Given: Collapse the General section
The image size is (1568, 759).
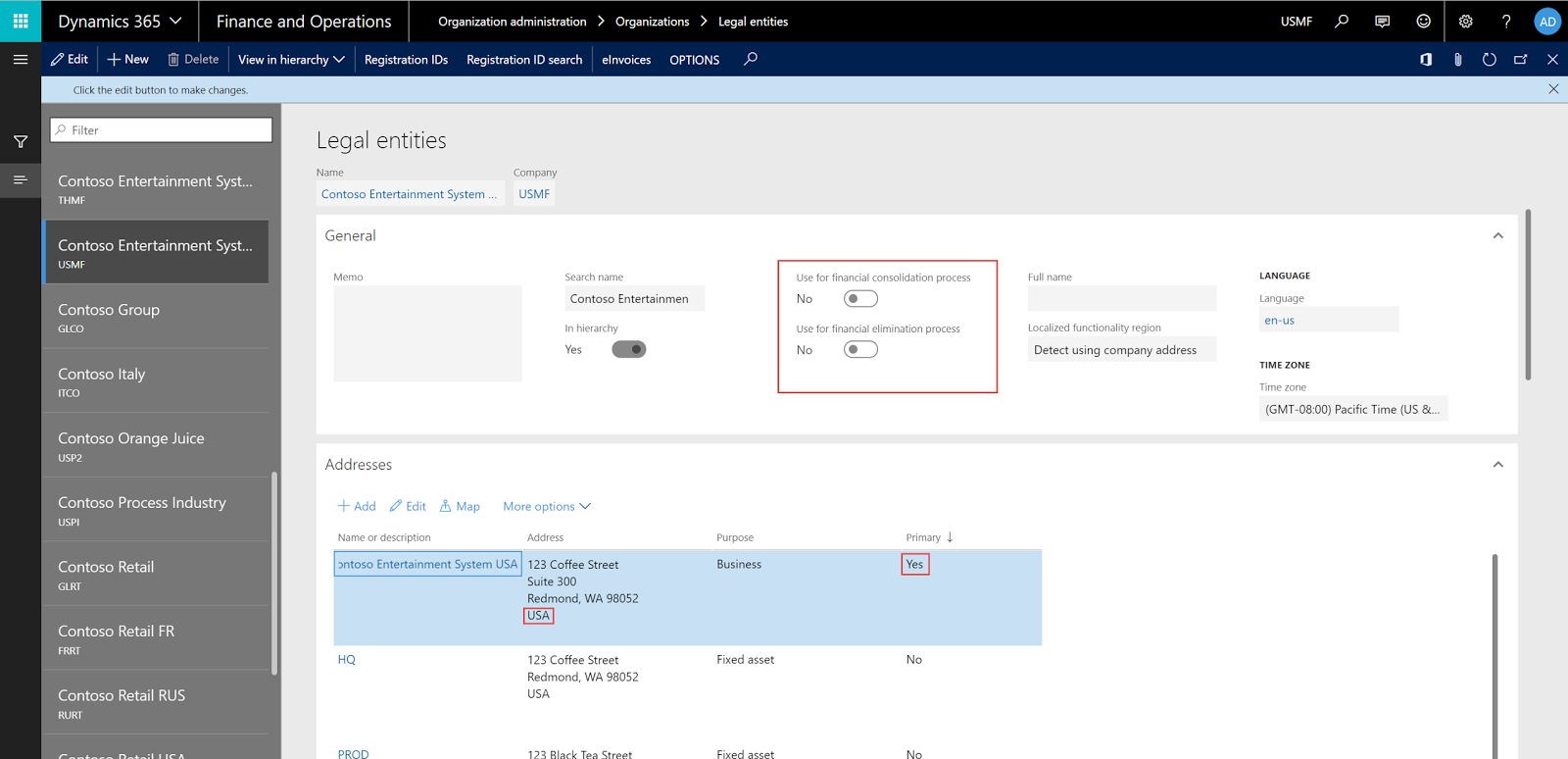Looking at the screenshot, I should [1497, 235].
